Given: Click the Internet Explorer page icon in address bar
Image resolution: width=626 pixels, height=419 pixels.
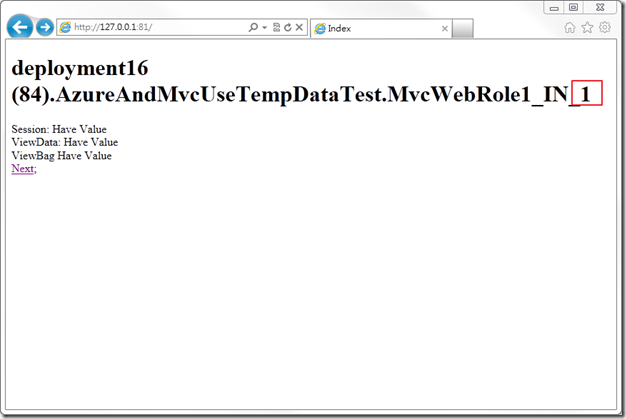Looking at the screenshot, I should 65,27.
